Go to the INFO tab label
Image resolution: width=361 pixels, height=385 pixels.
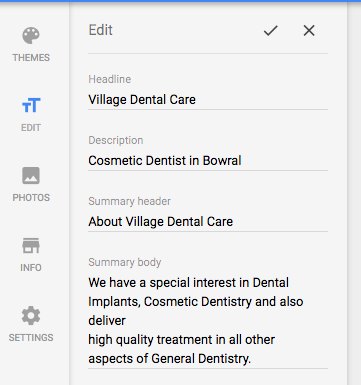click(31, 268)
